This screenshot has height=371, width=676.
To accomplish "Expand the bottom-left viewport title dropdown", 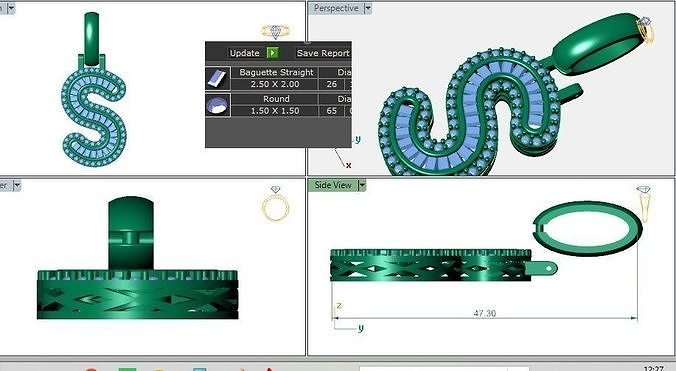I will (x=17, y=185).
